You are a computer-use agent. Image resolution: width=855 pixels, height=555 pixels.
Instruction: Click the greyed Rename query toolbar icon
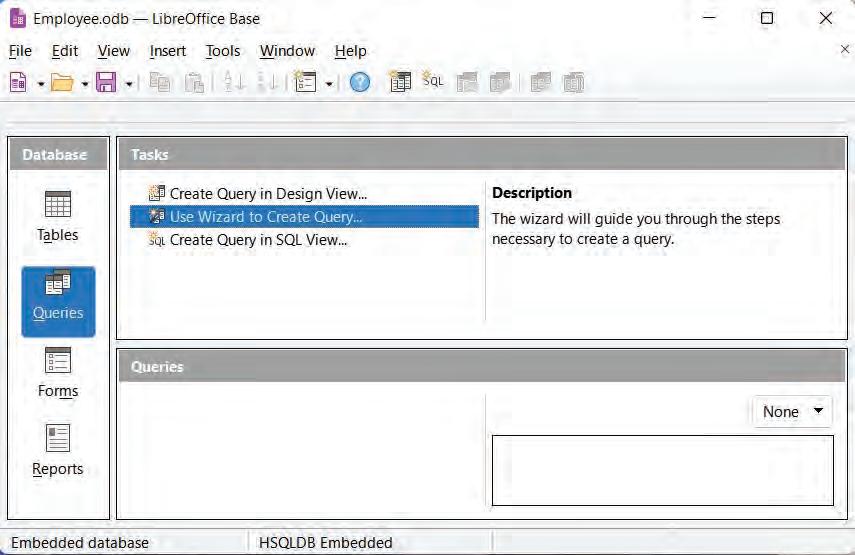[574, 83]
